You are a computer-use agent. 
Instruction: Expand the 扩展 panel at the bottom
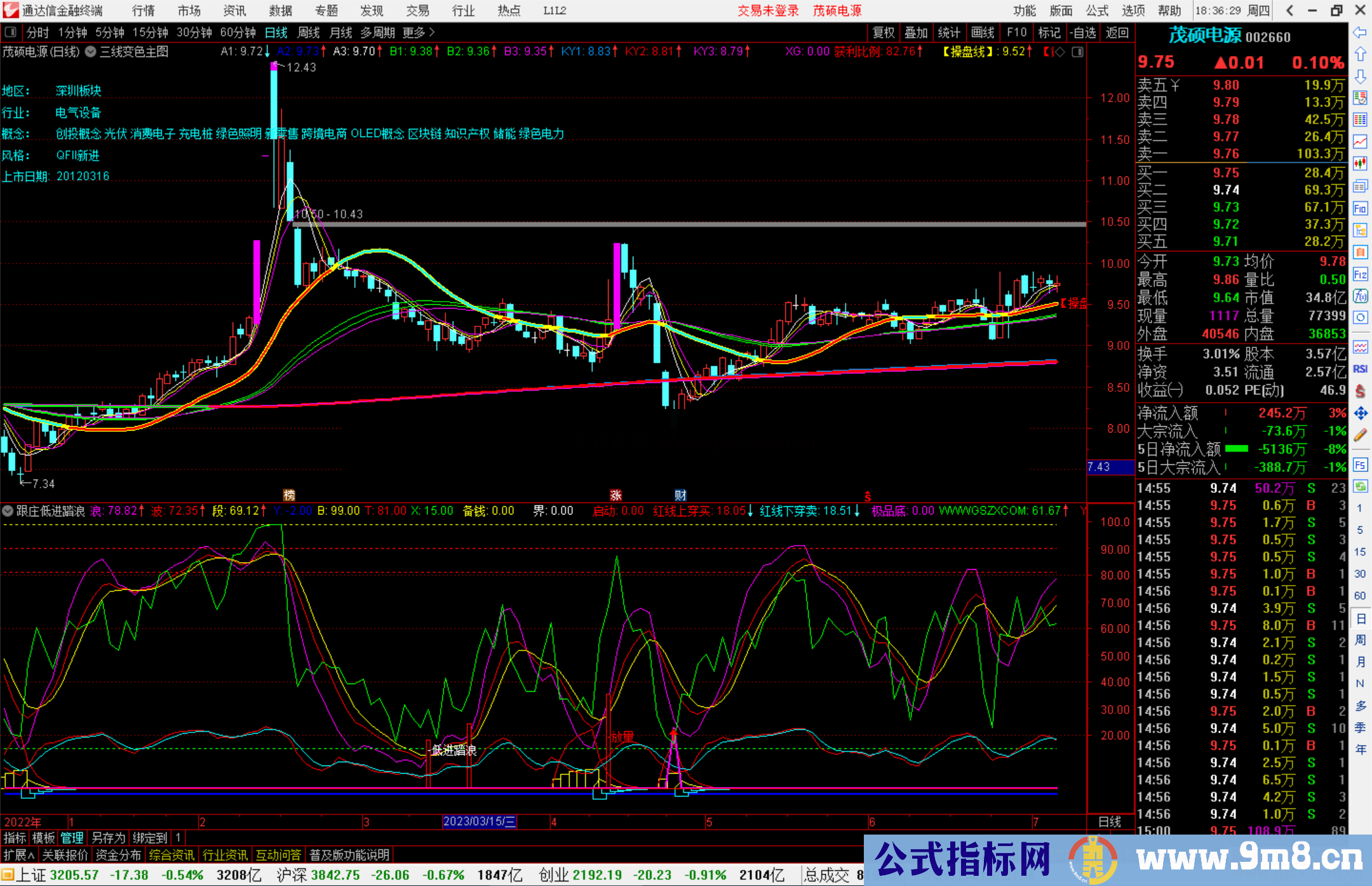click(x=19, y=855)
